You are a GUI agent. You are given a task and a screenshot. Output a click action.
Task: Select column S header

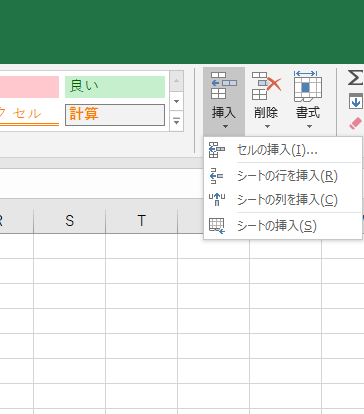click(x=69, y=221)
